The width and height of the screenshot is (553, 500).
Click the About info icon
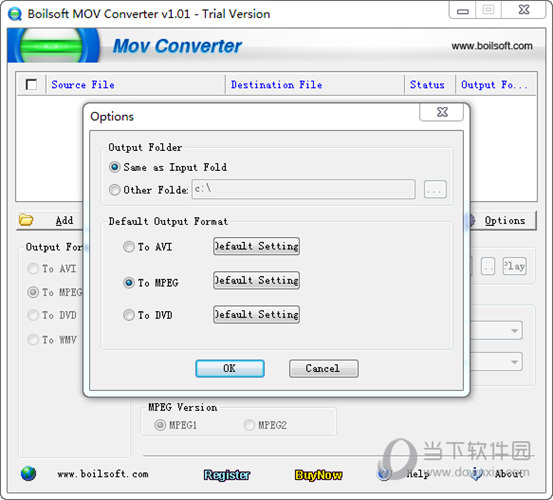[x=476, y=474]
